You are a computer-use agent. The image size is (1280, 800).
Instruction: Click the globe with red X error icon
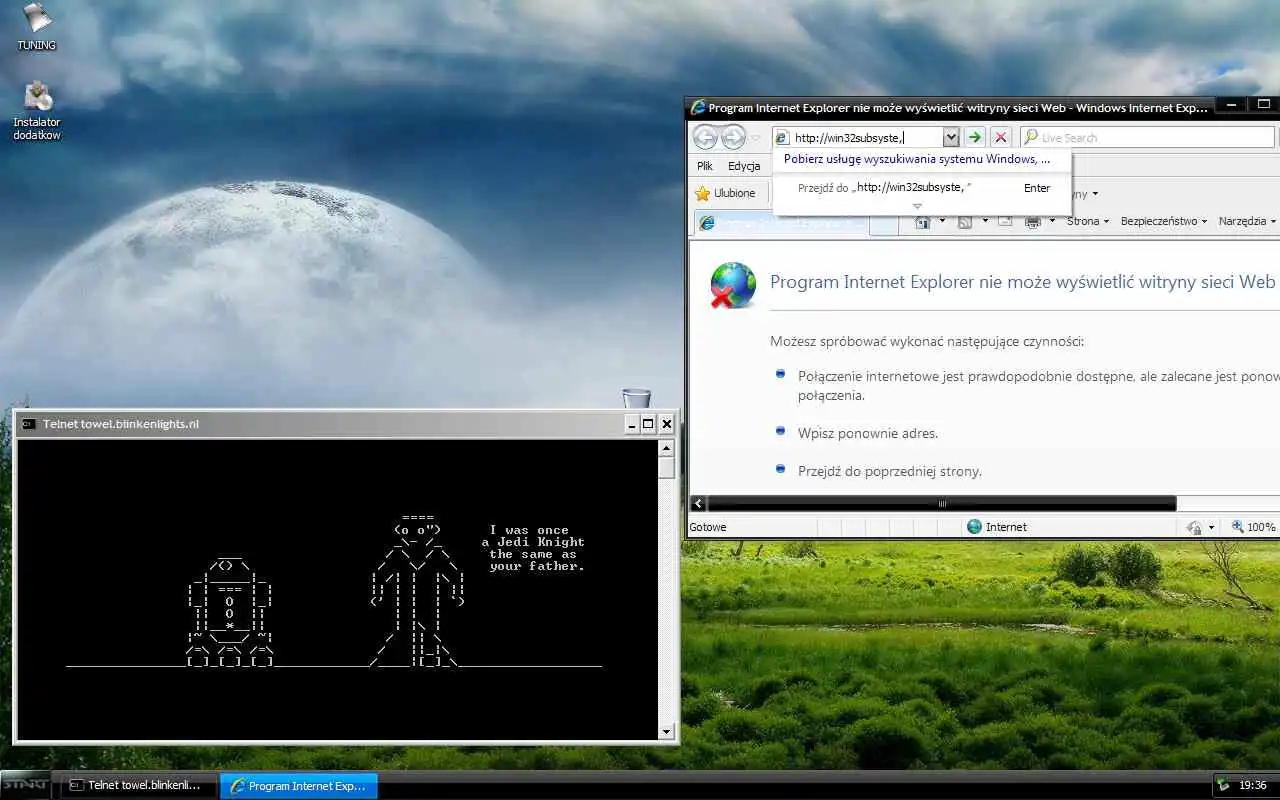[x=733, y=285]
